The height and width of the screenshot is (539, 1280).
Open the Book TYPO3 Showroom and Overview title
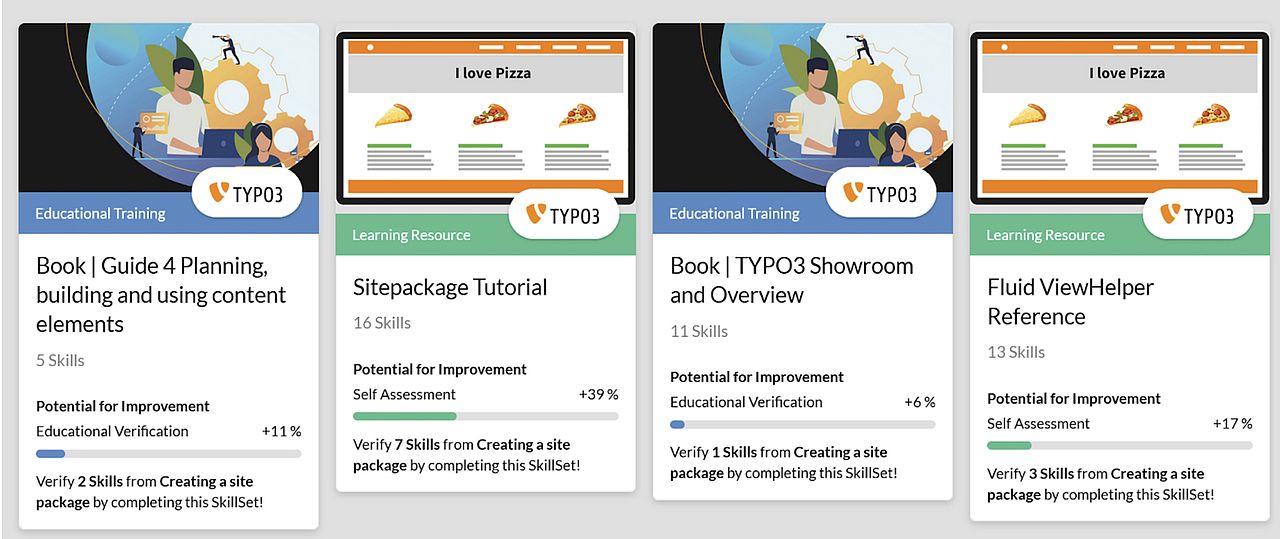(x=792, y=280)
